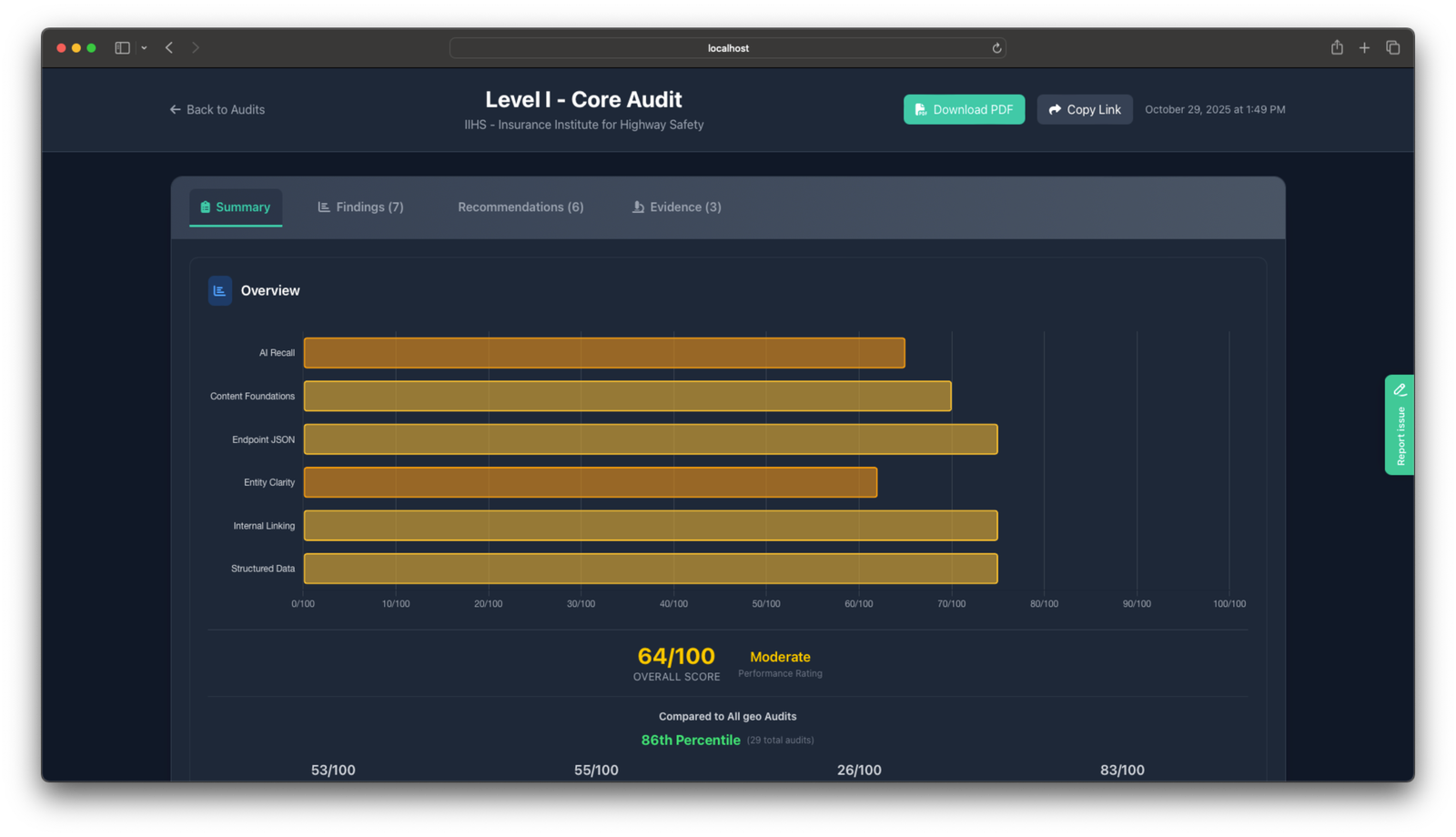Open the sidebar options dropdown chevron
Image resolution: width=1456 pixels, height=837 pixels.
click(x=144, y=48)
